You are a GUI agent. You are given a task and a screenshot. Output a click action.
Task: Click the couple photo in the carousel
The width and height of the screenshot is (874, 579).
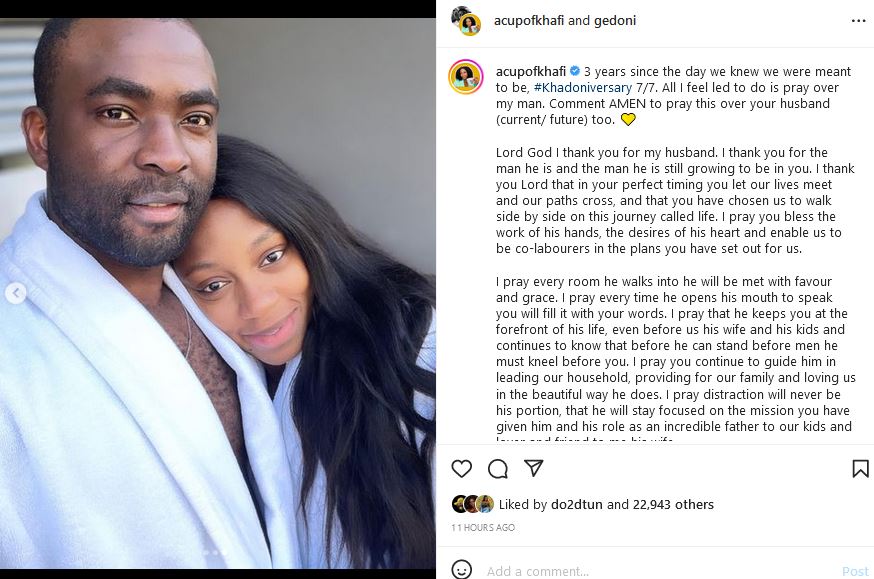tap(218, 293)
